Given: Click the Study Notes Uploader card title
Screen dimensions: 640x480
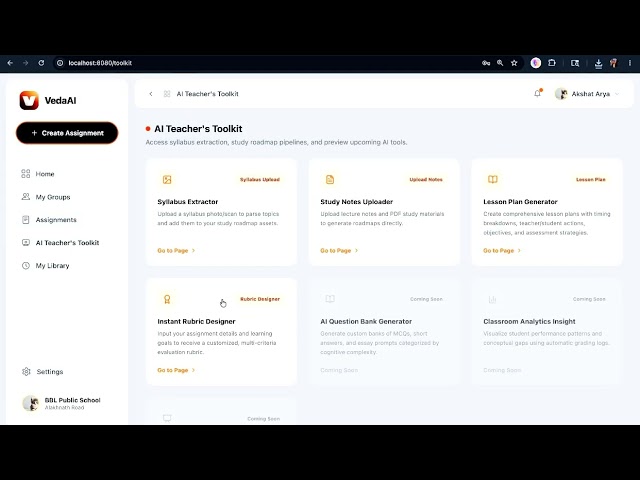Looking at the screenshot, I should 356,202.
